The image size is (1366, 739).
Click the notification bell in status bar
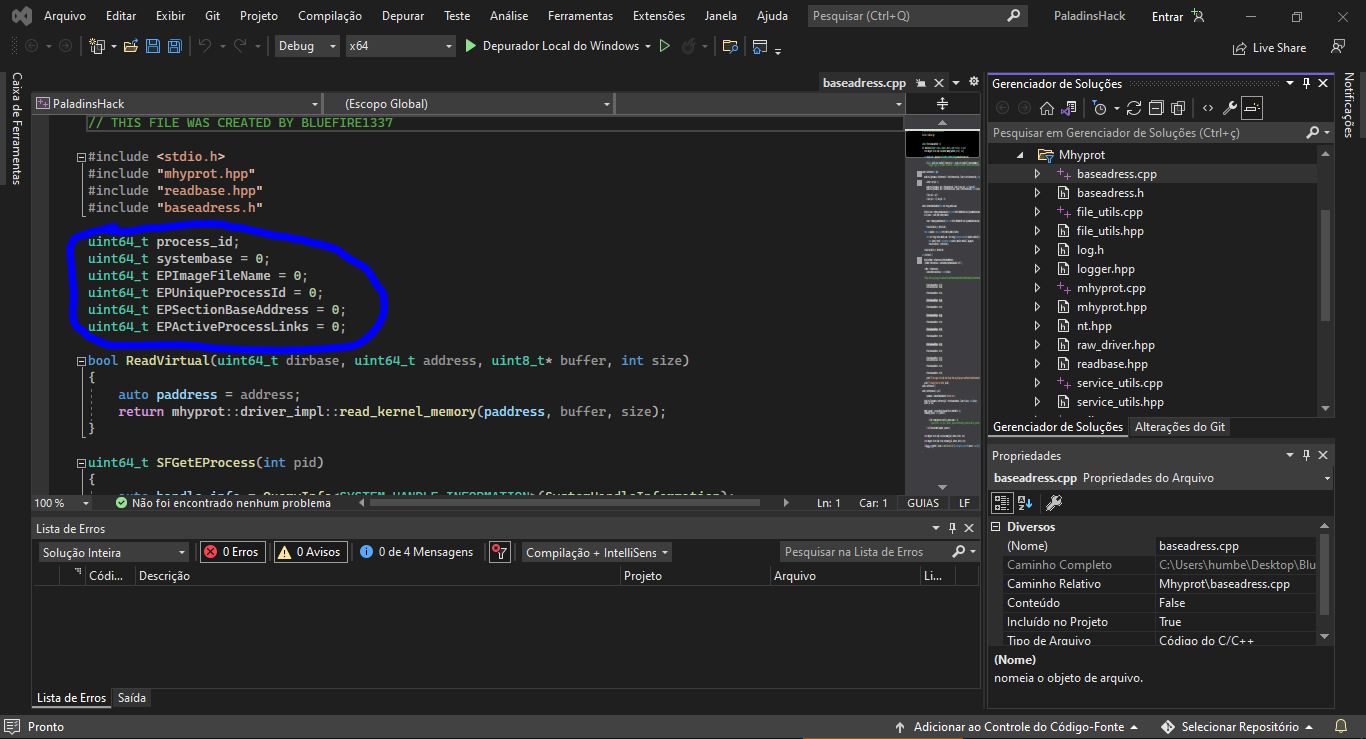pos(1340,727)
